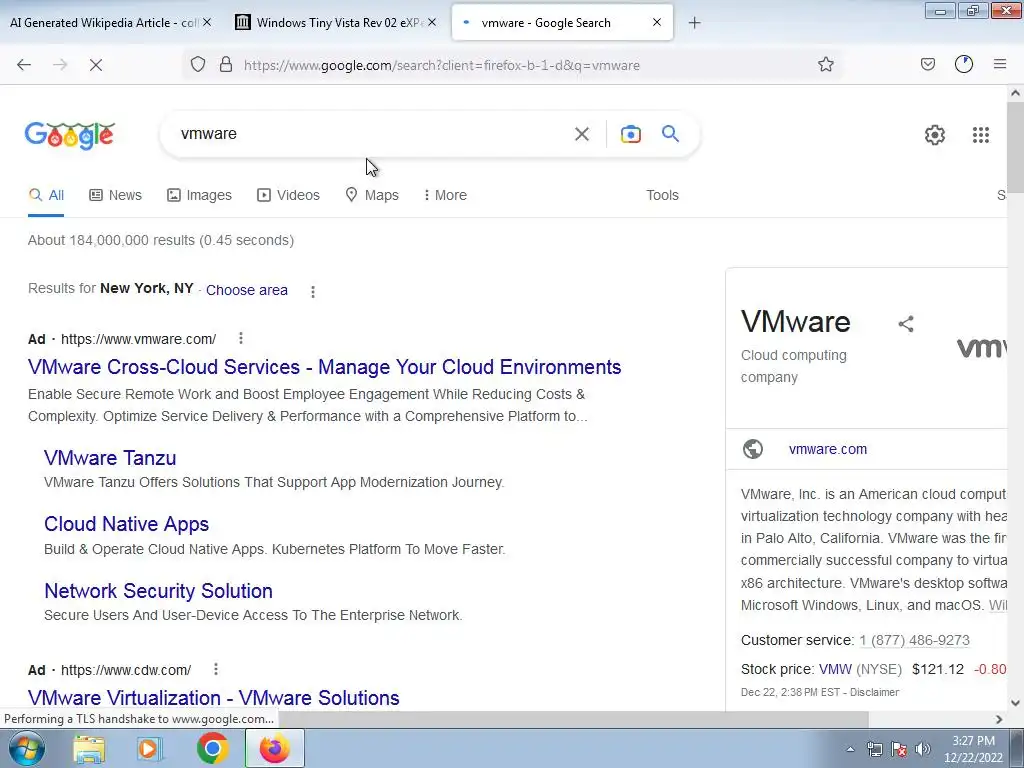Open Network Security Solution sitelink
Image resolution: width=1024 pixels, height=768 pixels.
[159, 590]
